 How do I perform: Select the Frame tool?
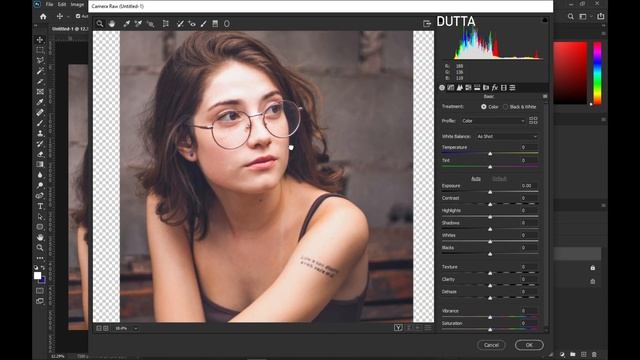tap(40, 92)
